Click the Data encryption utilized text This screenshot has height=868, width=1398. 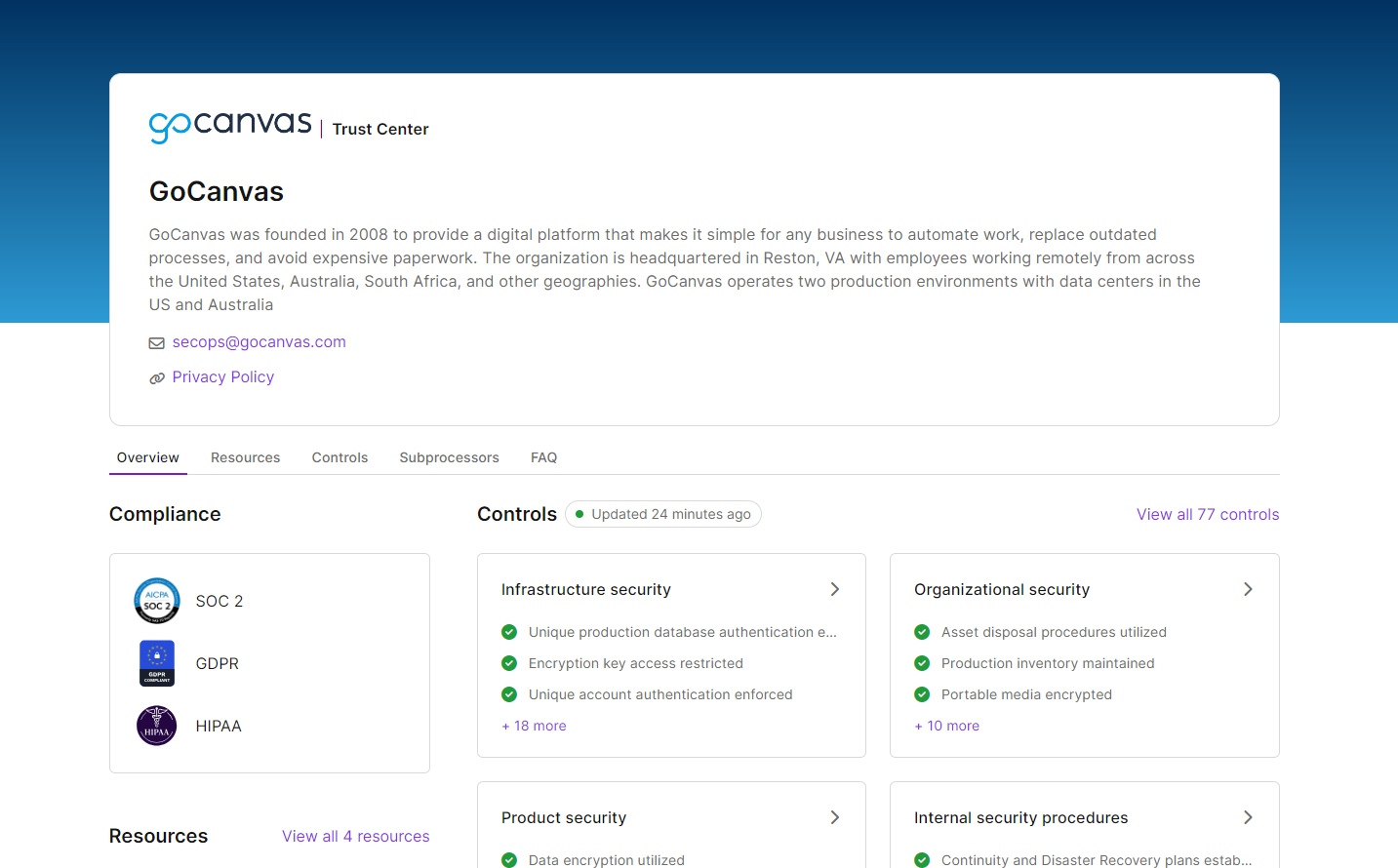click(607, 860)
